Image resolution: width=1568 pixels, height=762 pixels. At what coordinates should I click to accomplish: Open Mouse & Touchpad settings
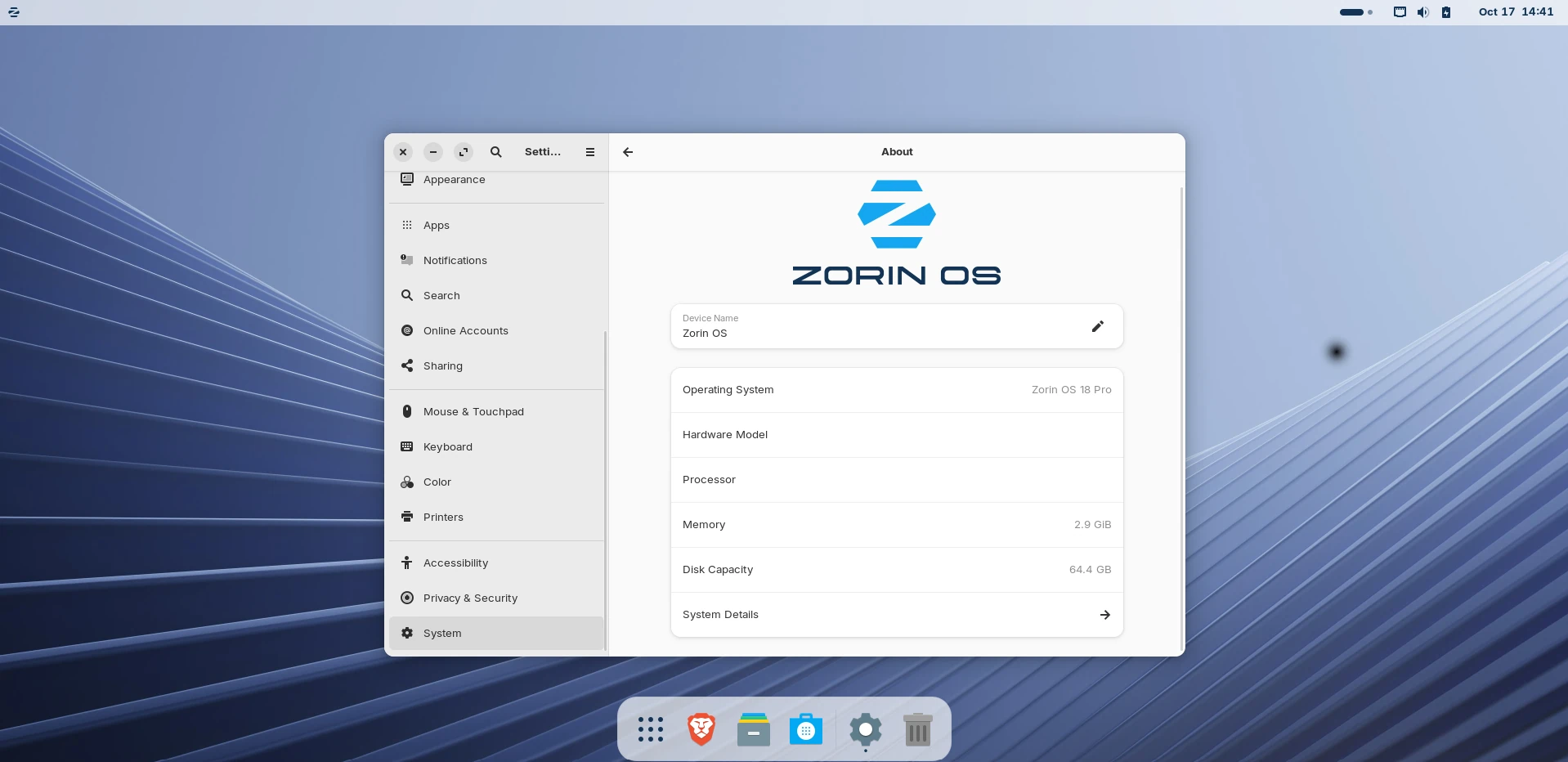point(474,411)
